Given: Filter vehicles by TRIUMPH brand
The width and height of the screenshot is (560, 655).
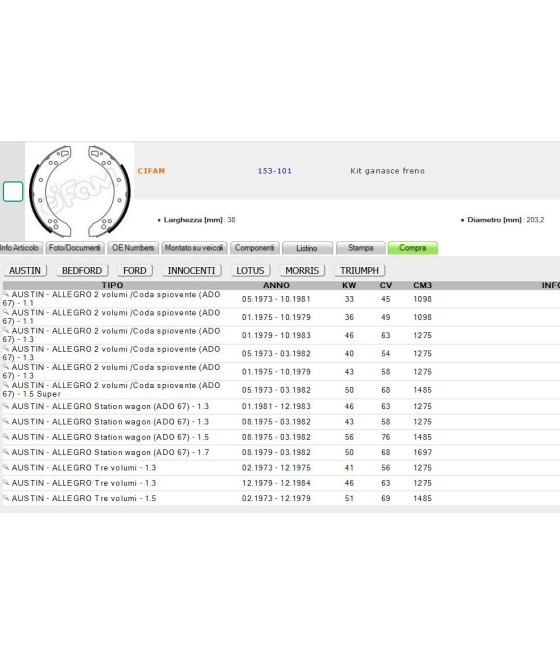Looking at the screenshot, I should click(359, 270).
